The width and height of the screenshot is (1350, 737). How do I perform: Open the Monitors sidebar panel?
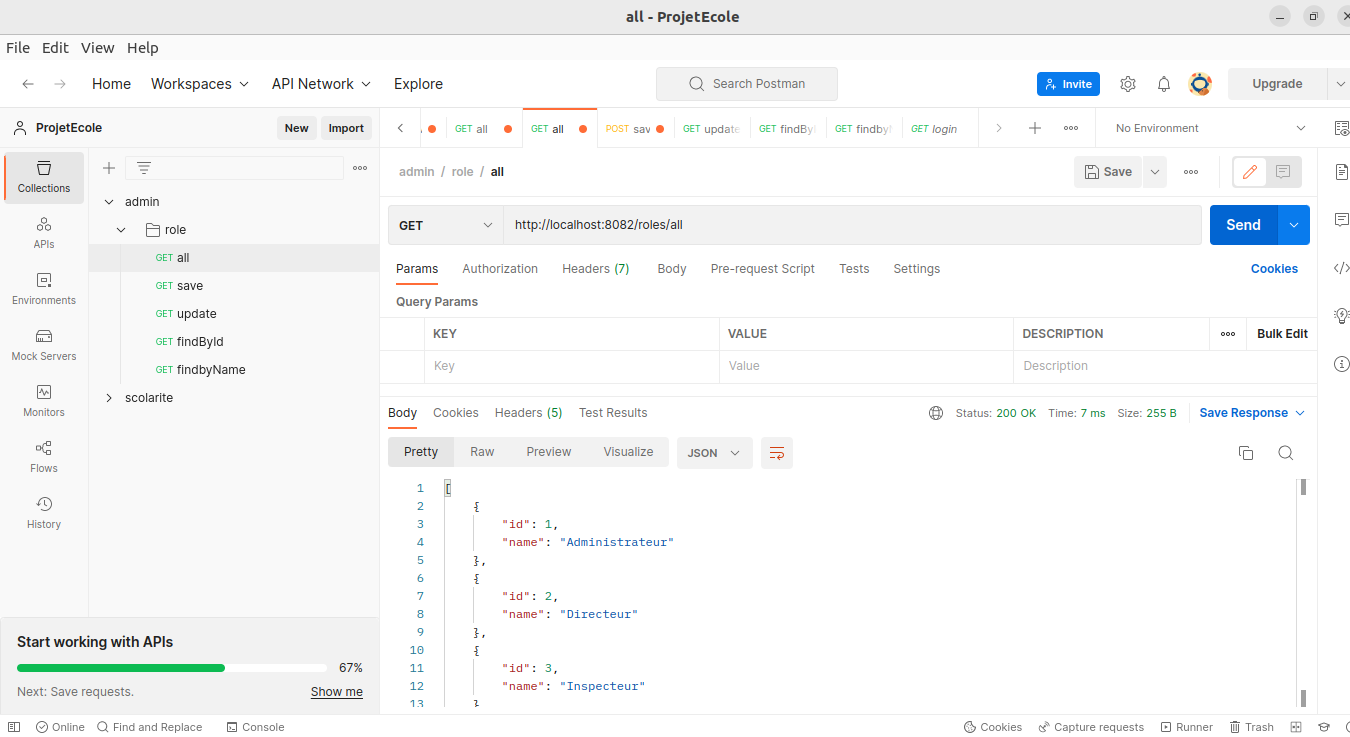pyautogui.click(x=44, y=401)
